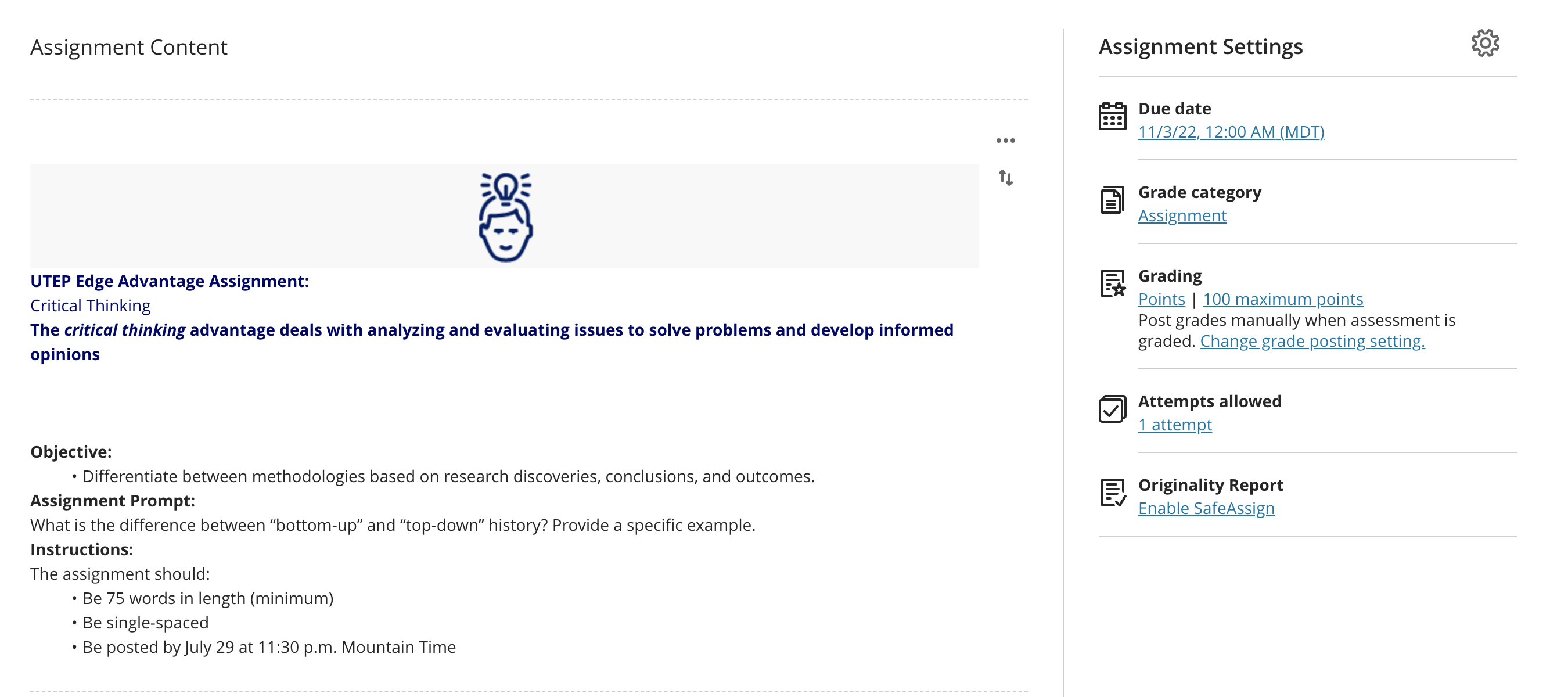Click Enable SafeAssign link
The width and height of the screenshot is (1568, 697).
tap(1206, 508)
